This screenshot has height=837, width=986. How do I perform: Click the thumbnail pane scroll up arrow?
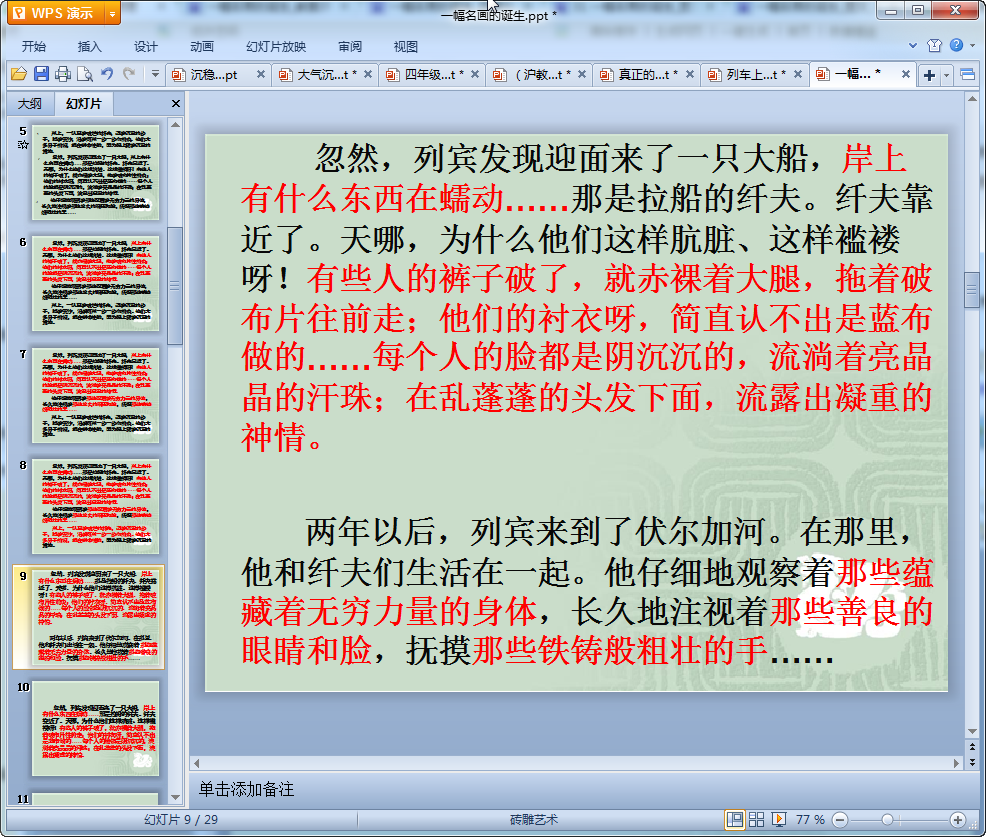[x=175, y=125]
